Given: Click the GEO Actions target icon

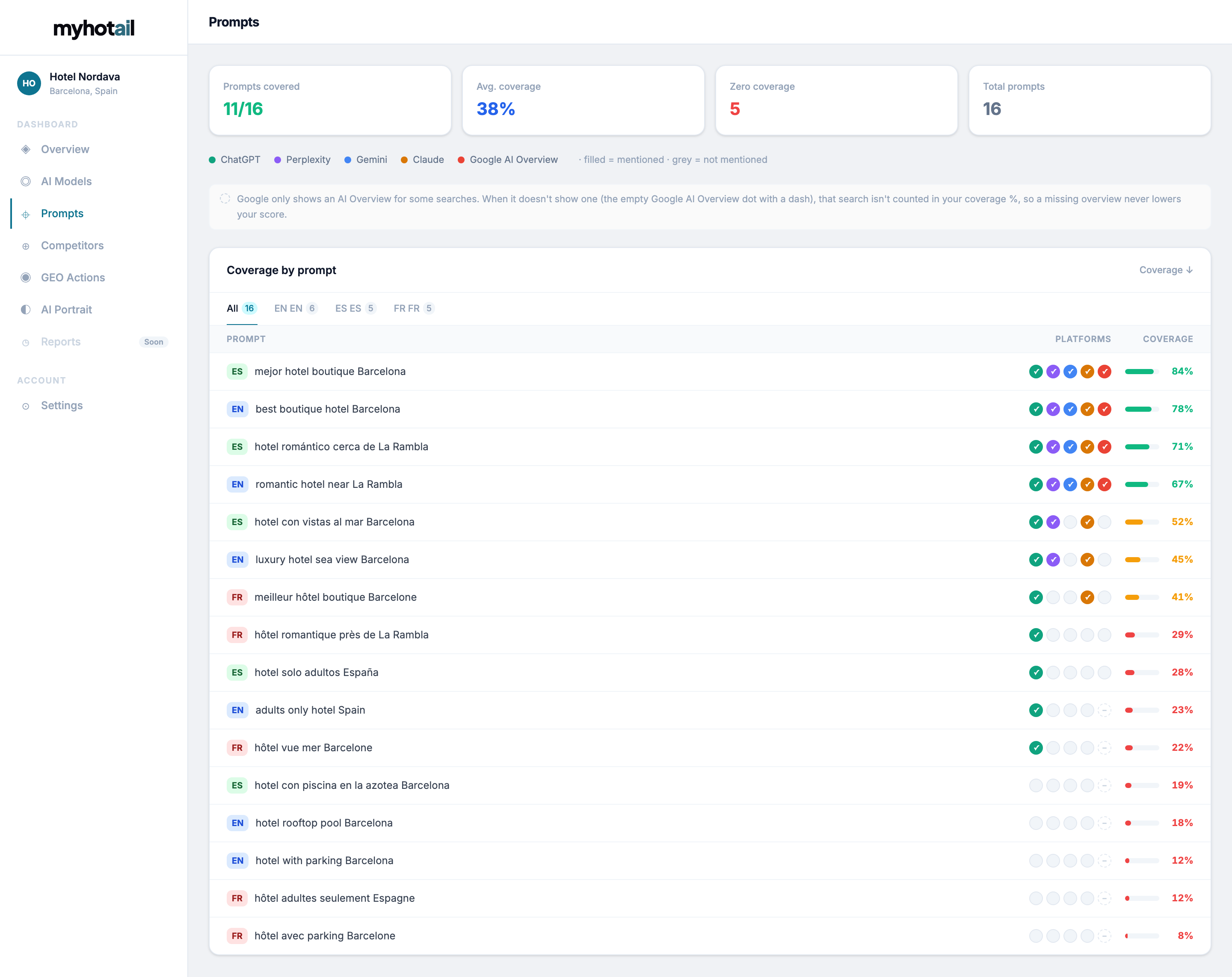Looking at the screenshot, I should pos(26,277).
